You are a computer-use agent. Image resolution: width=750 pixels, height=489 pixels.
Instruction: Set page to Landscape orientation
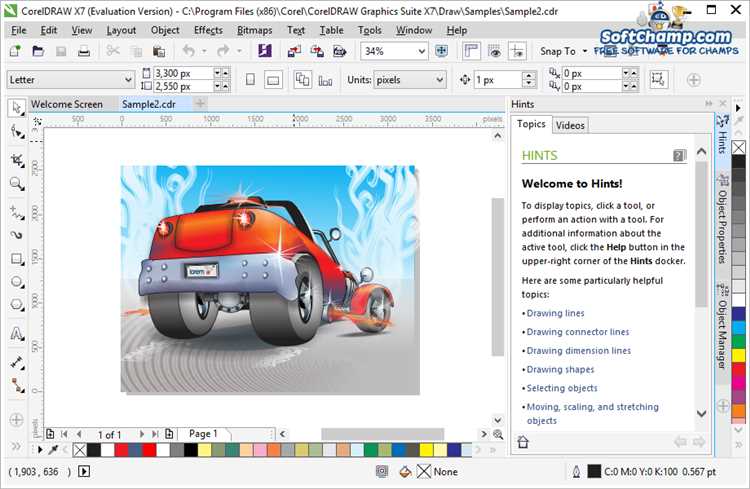coord(273,80)
